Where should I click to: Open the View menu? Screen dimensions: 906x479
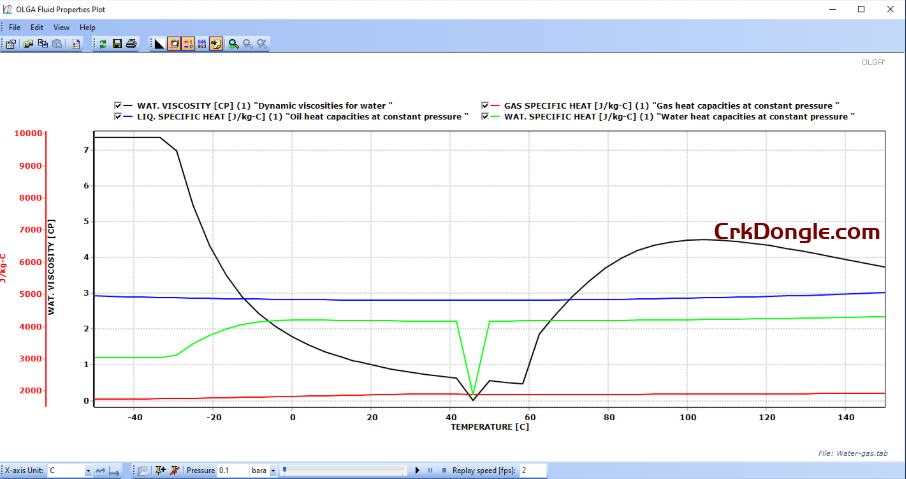click(61, 27)
